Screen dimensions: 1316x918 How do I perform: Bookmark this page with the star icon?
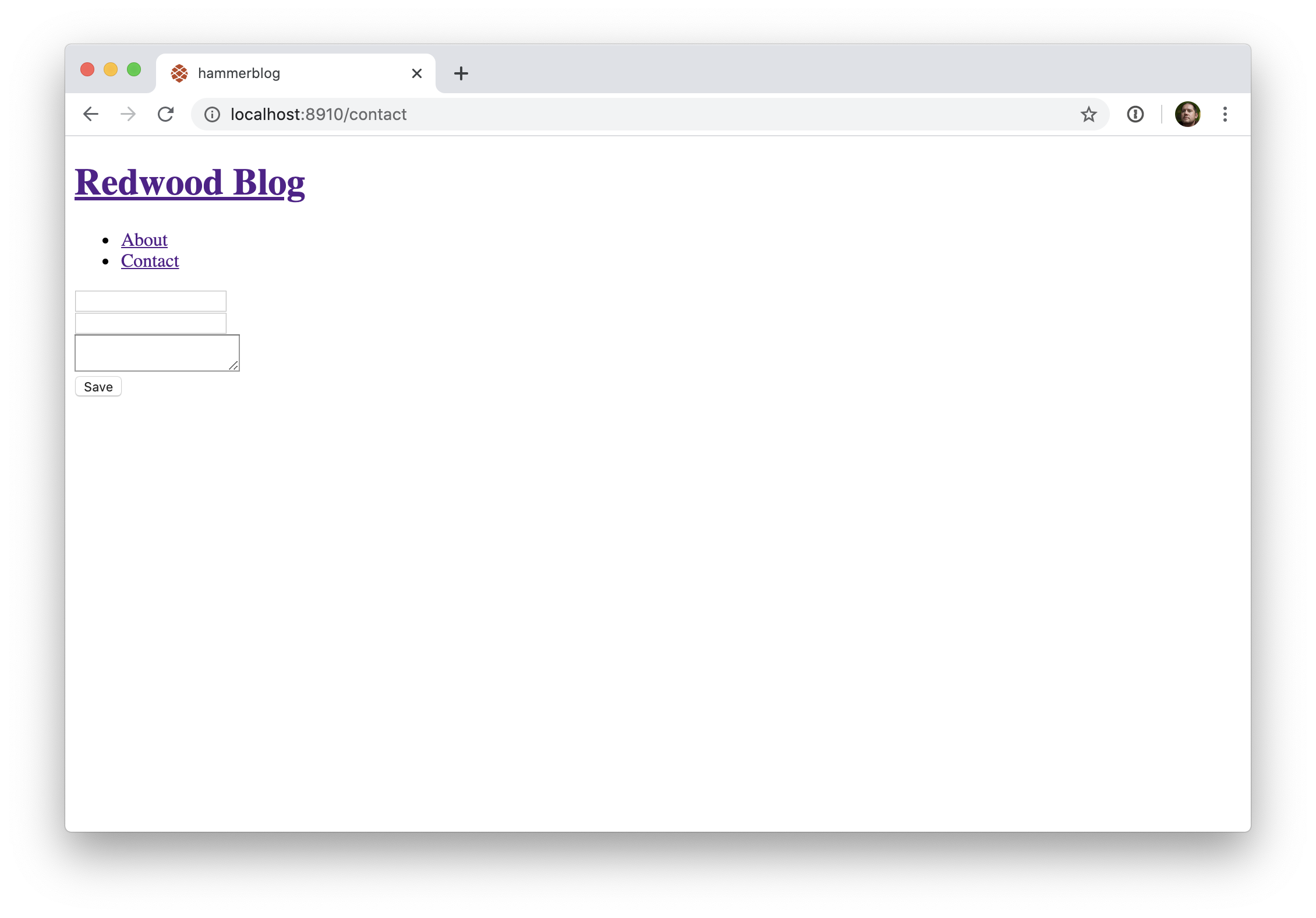(1088, 114)
